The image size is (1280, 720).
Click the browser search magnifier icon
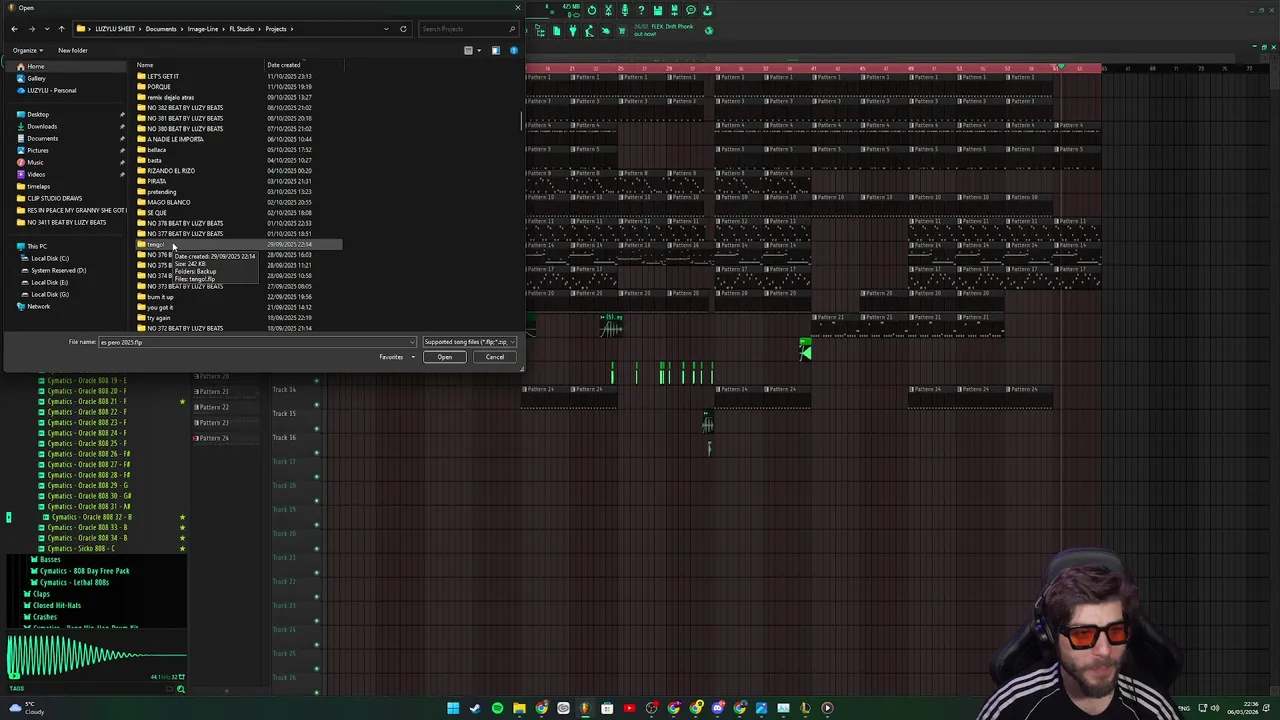[x=181, y=689]
